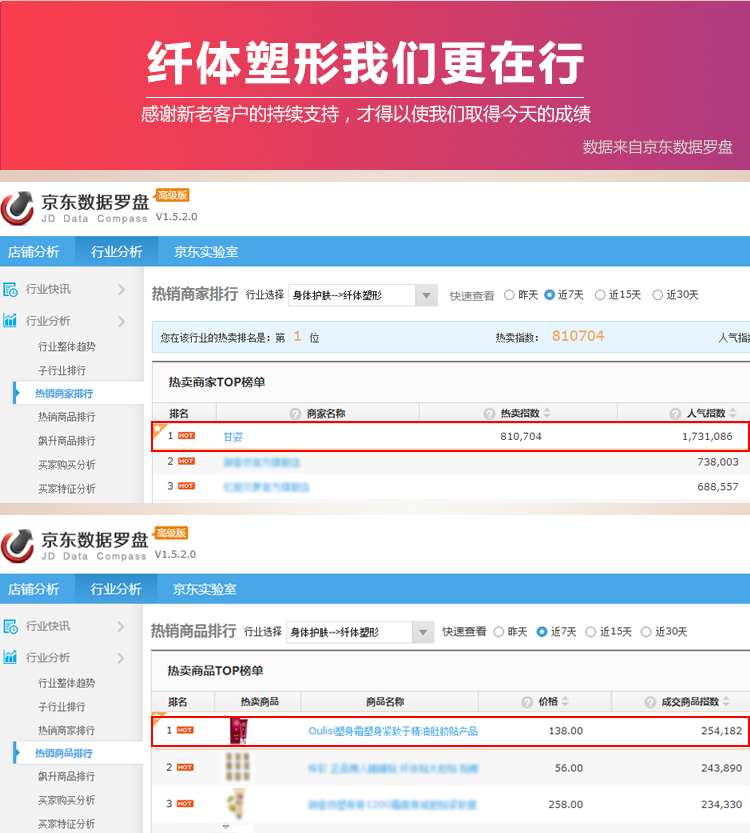Click the HOT badge on the Oulisi product row
750x833 pixels.
click(x=185, y=730)
